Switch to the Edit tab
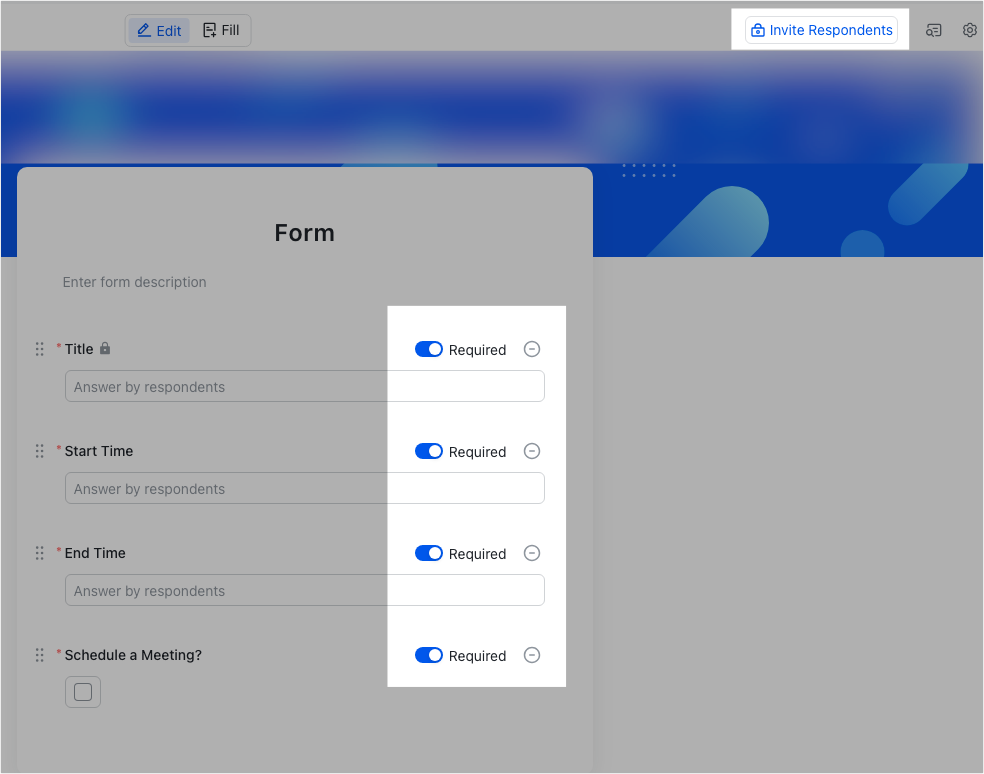 pyautogui.click(x=159, y=30)
